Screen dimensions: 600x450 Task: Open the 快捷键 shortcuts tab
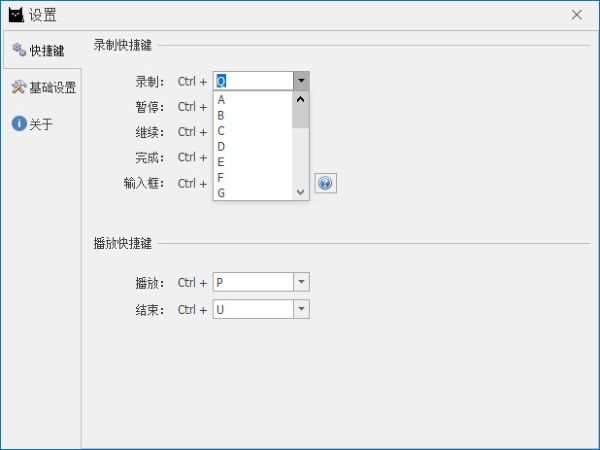40,50
